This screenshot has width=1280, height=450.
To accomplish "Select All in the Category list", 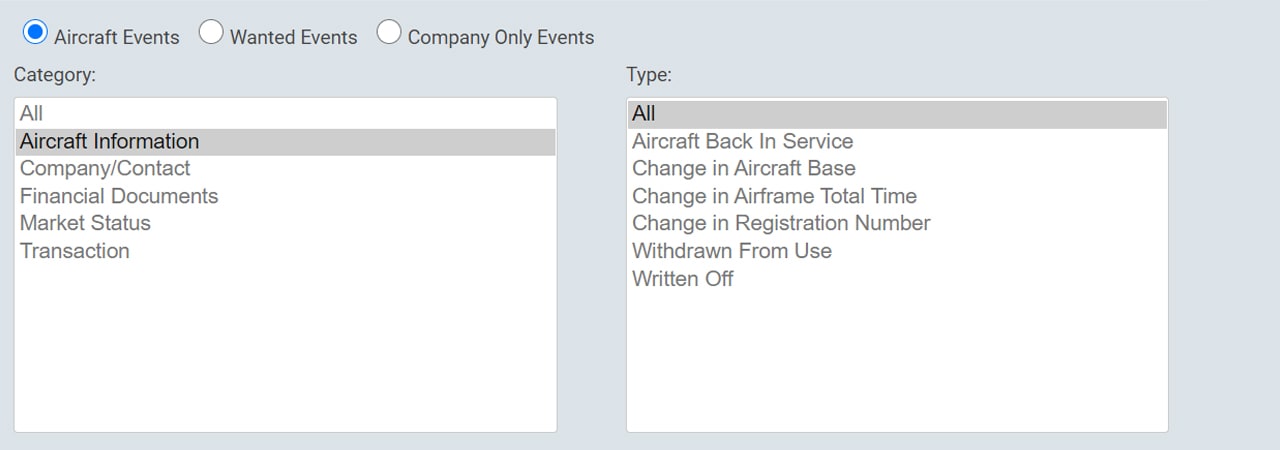I will pyautogui.click(x=285, y=114).
